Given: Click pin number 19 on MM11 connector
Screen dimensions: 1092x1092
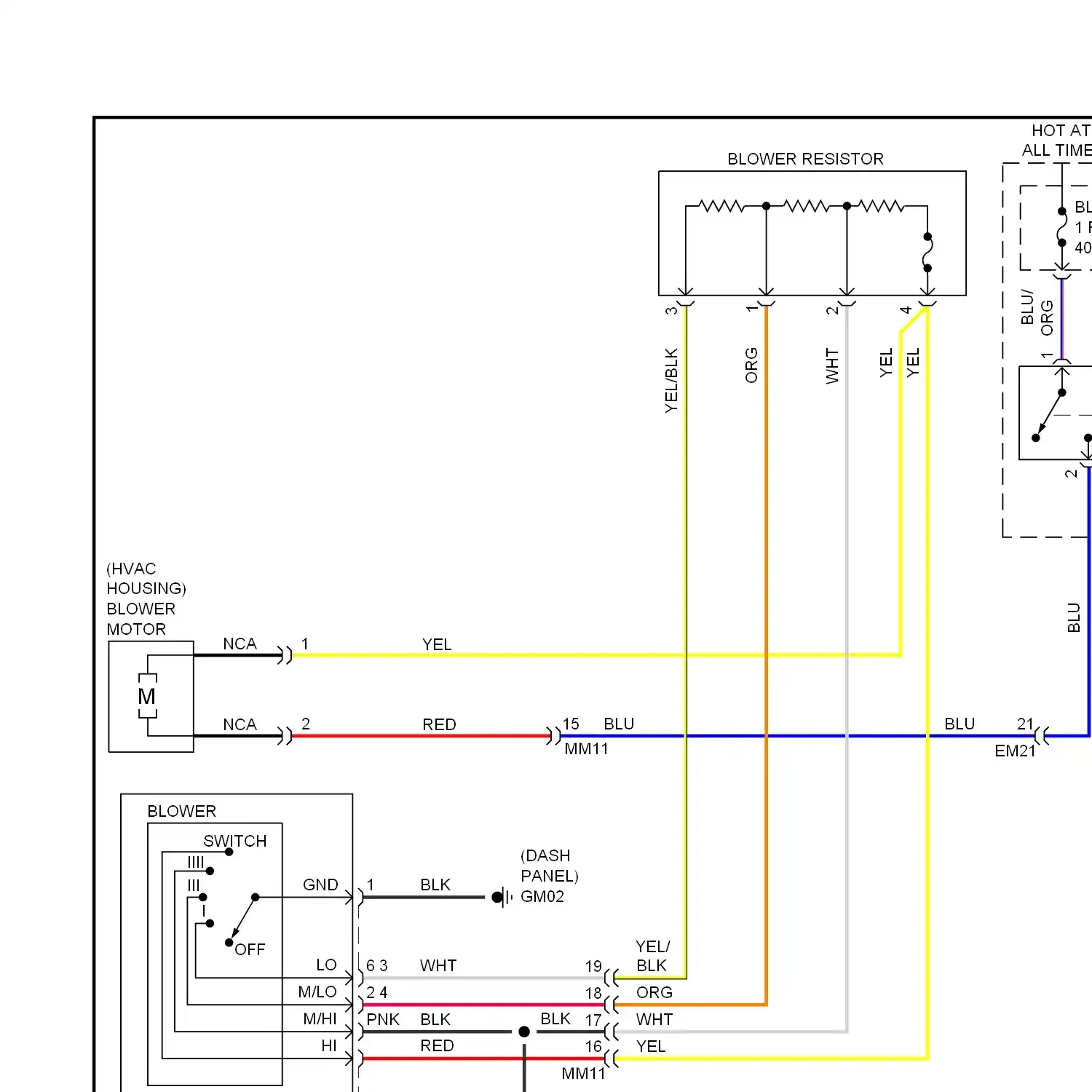Looking at the screenshot, I should tap(593, 966).
